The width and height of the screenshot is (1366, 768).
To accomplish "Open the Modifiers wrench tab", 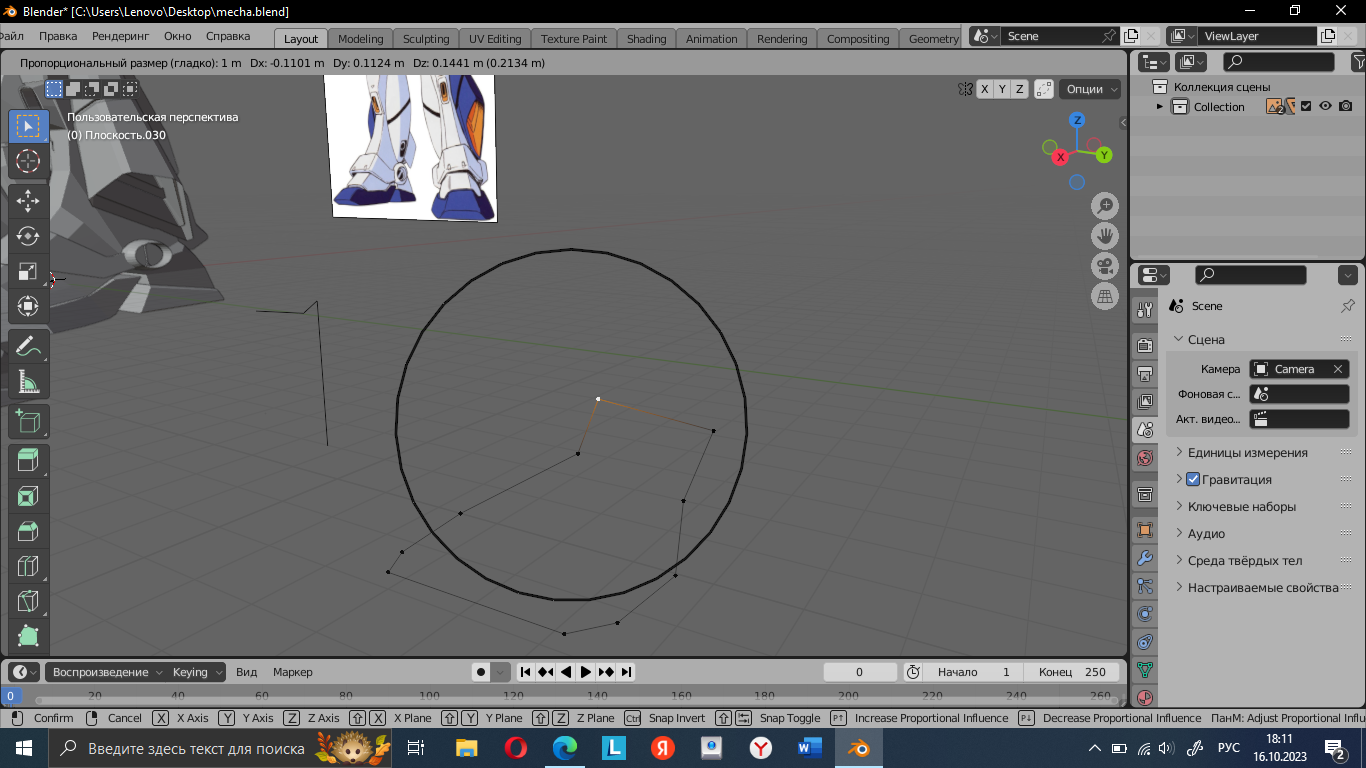I will pyautogui.click(x=1145, y=558).
